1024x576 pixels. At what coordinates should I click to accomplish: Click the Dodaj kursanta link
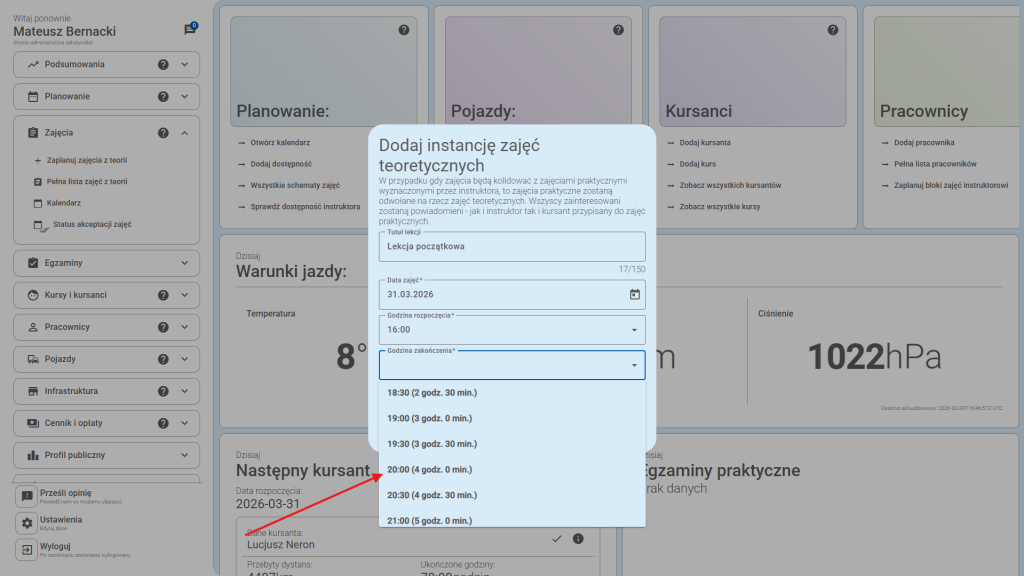point(704,143)
